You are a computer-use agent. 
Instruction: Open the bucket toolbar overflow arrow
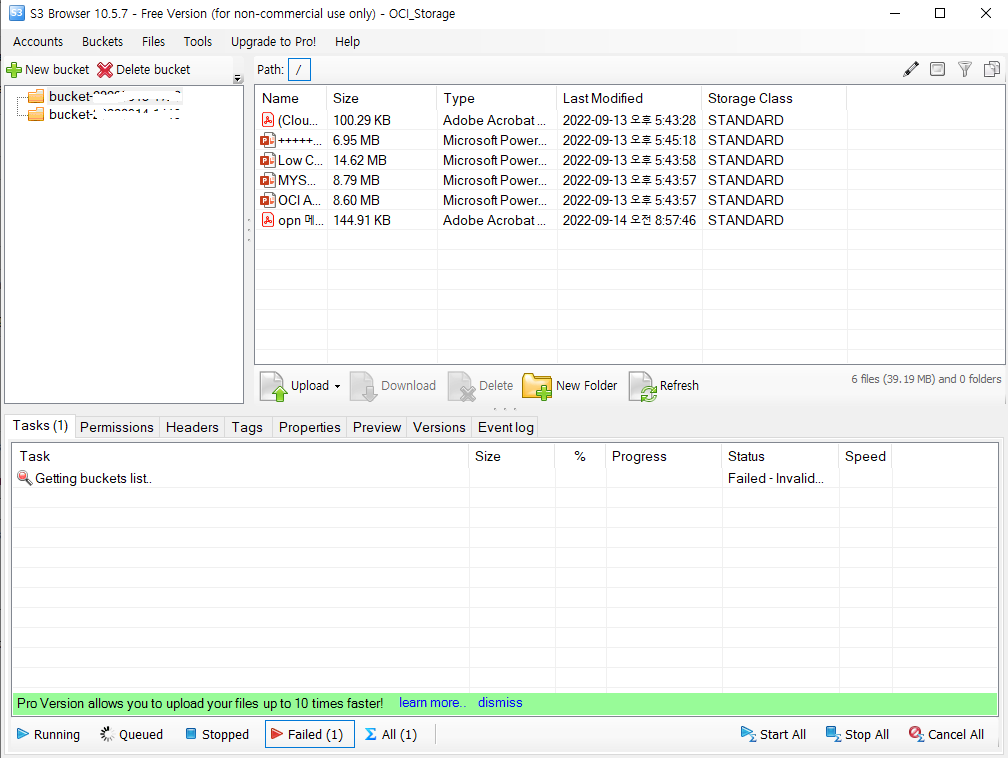pos(237,78)
